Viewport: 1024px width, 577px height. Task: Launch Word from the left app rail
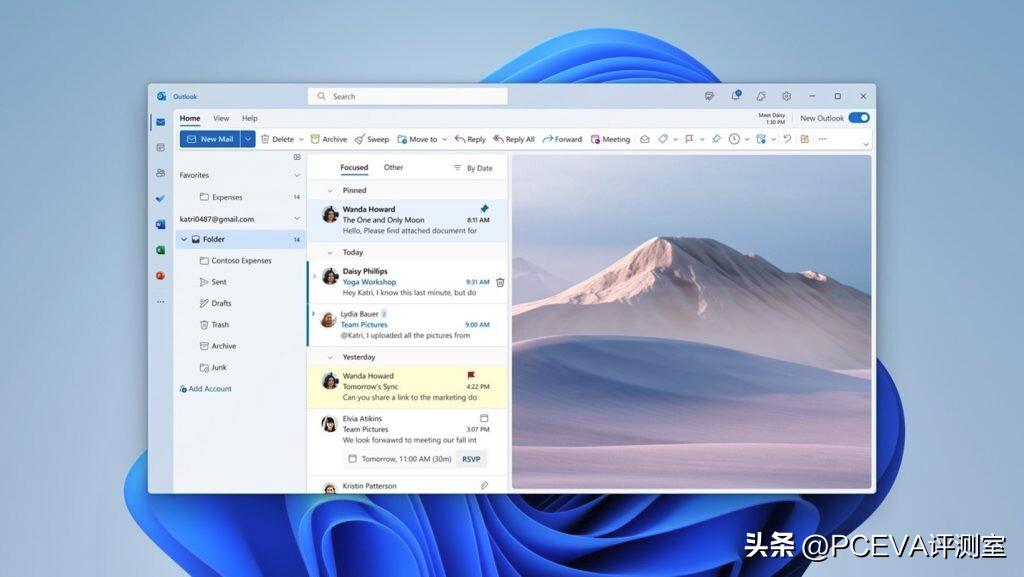click(x=162, y=221)
